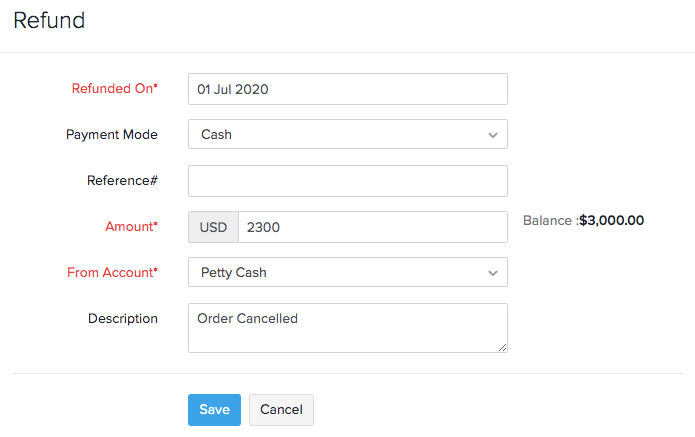Click the Payment Mode chevron arrow

pyautogui.click(x=493, y=135)
